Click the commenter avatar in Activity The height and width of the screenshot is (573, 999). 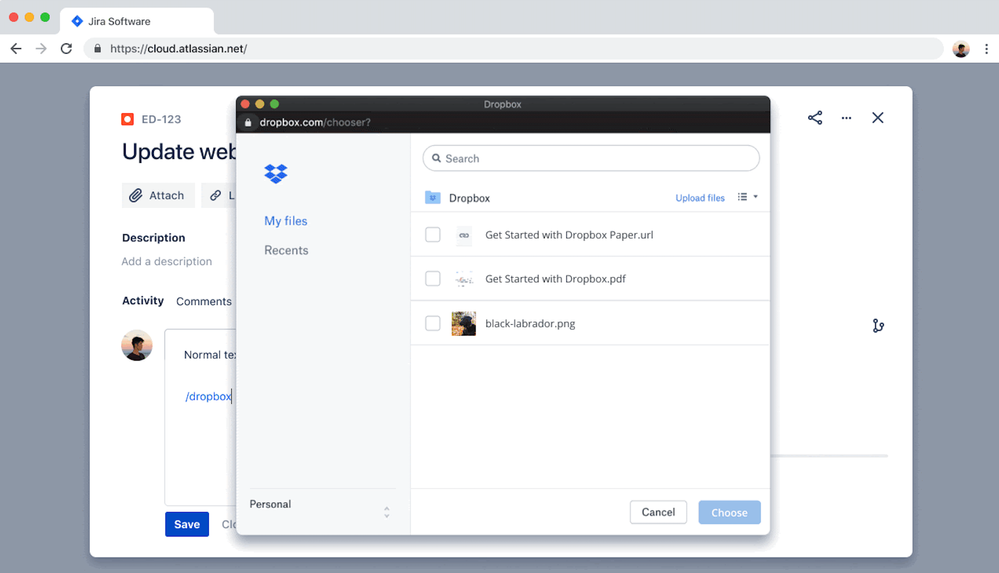point(137,345)
